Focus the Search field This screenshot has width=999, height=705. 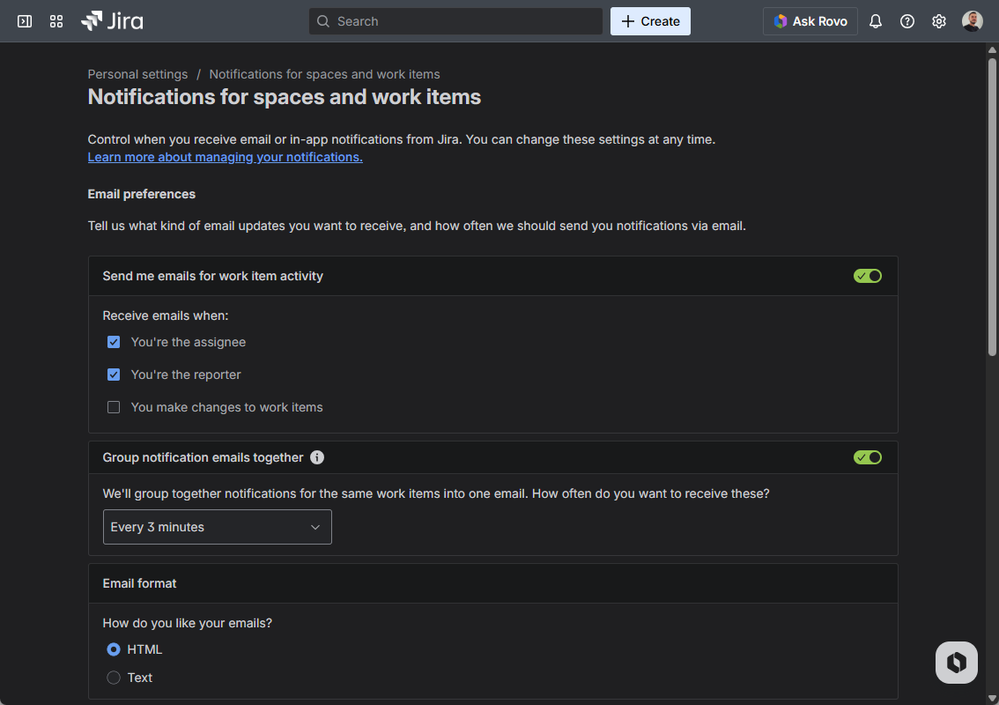point(456,21)
